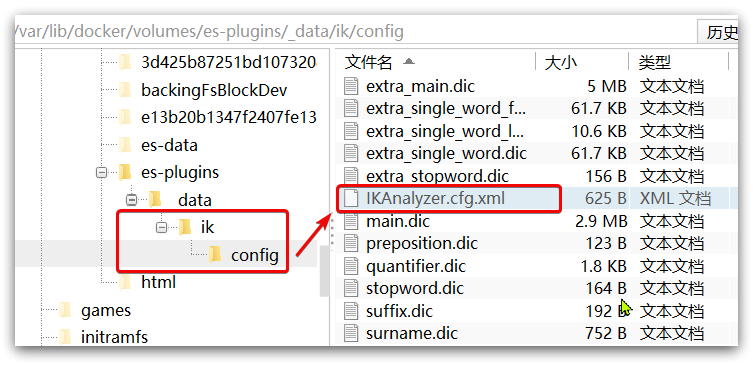
Task: Click the initramfs folder icon
Action: (x=65, y=337)
